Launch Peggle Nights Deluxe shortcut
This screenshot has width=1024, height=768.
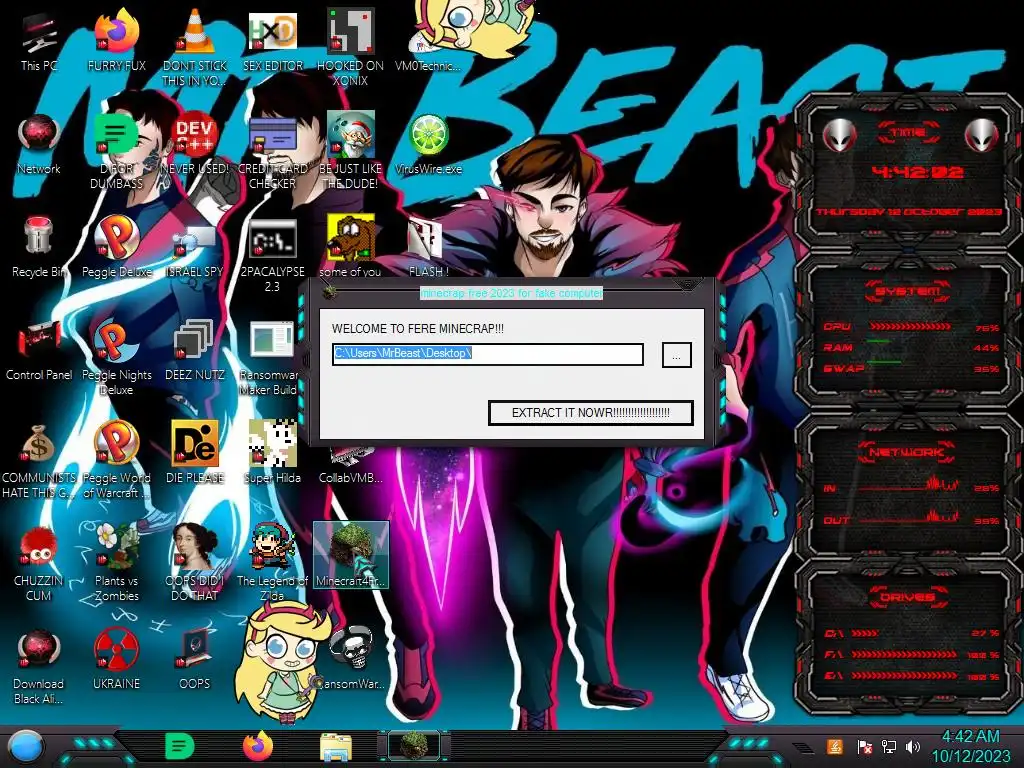click(x=117, y=357)
